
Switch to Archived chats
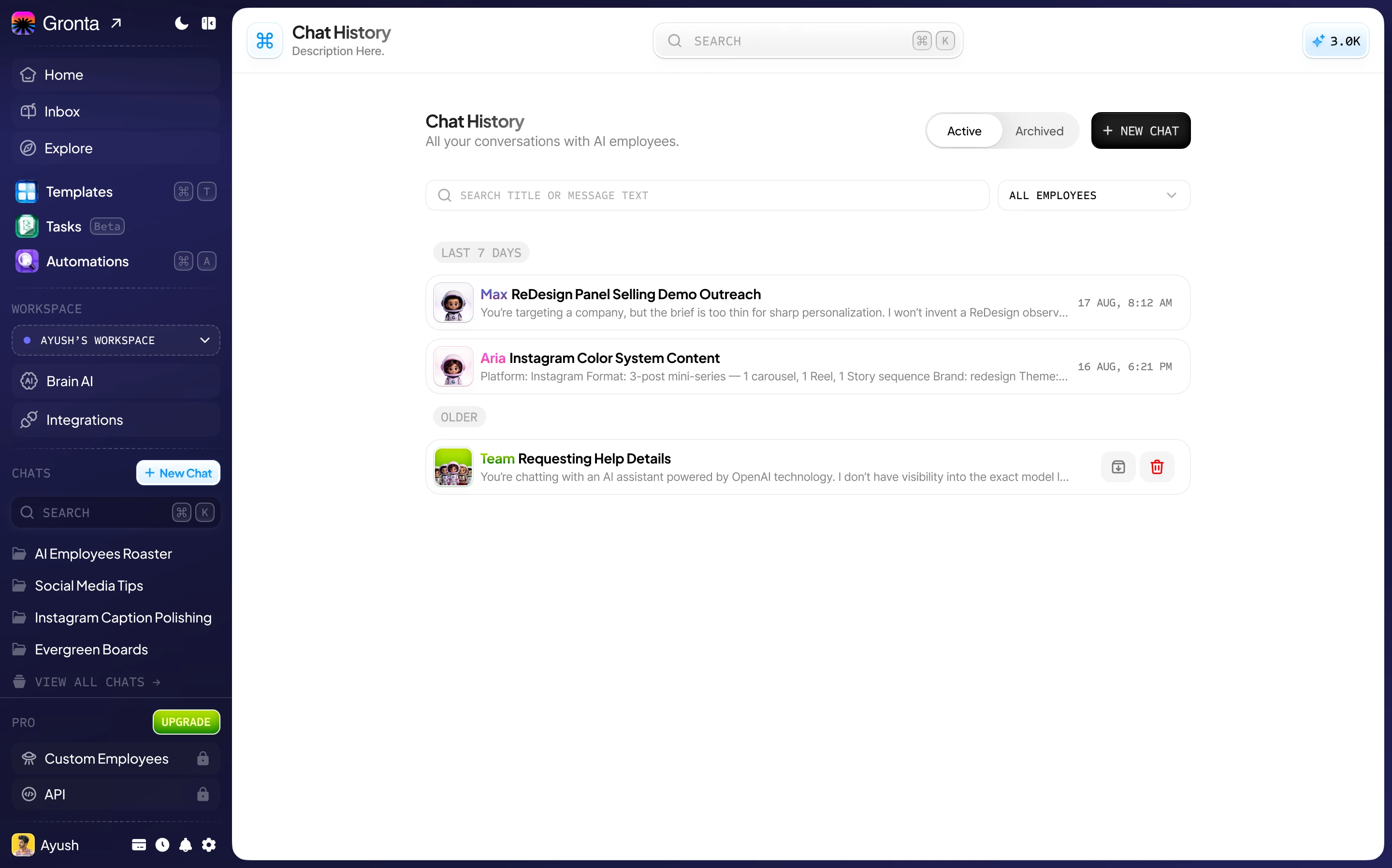click(1039, 131)
